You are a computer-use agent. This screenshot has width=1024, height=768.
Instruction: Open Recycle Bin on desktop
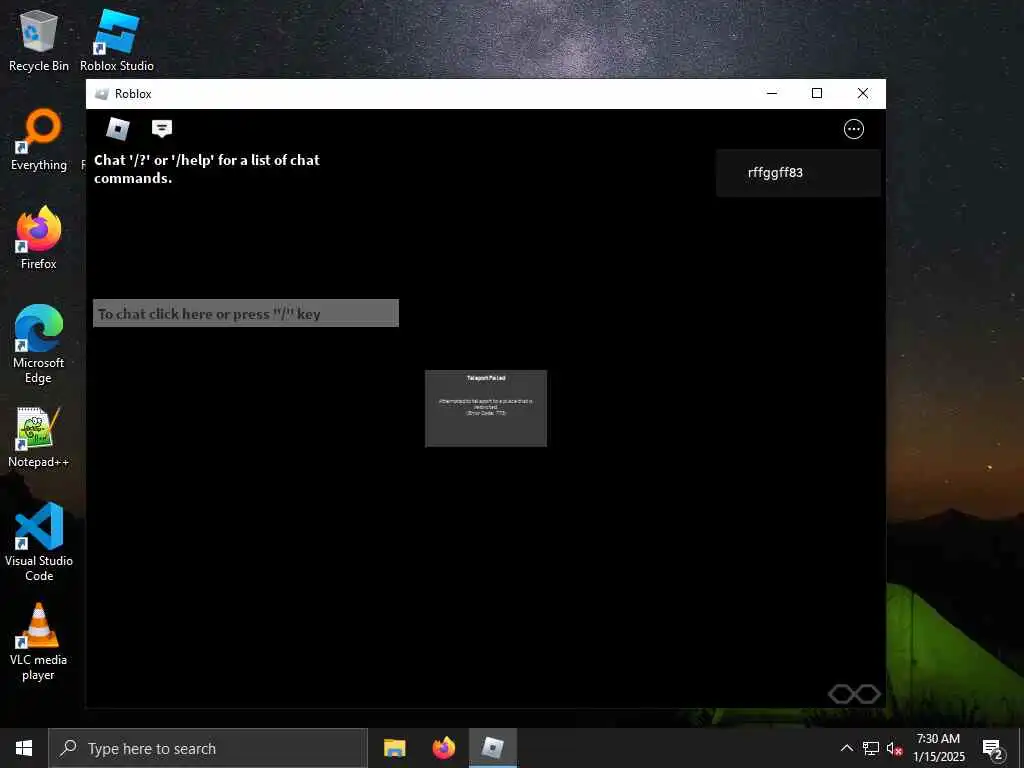[x=39, y=40]
